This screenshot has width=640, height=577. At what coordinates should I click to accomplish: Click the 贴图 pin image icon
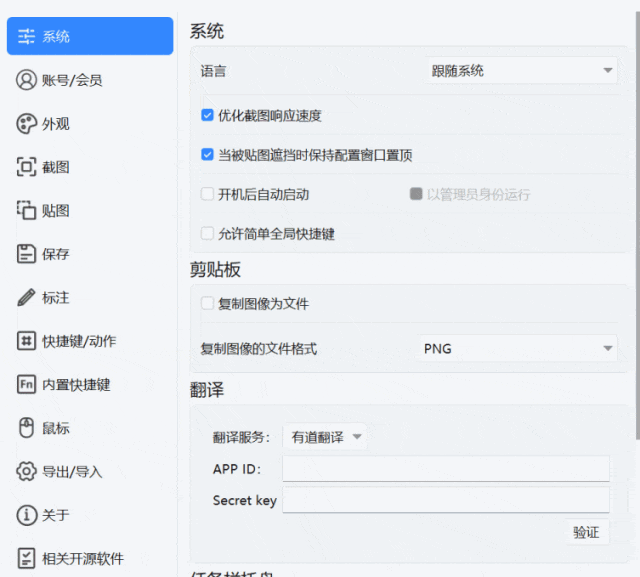point(26,211)
